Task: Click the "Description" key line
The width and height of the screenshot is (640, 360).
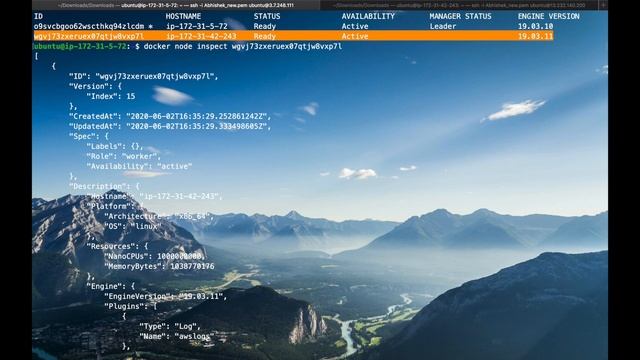Action: (104, 186)
